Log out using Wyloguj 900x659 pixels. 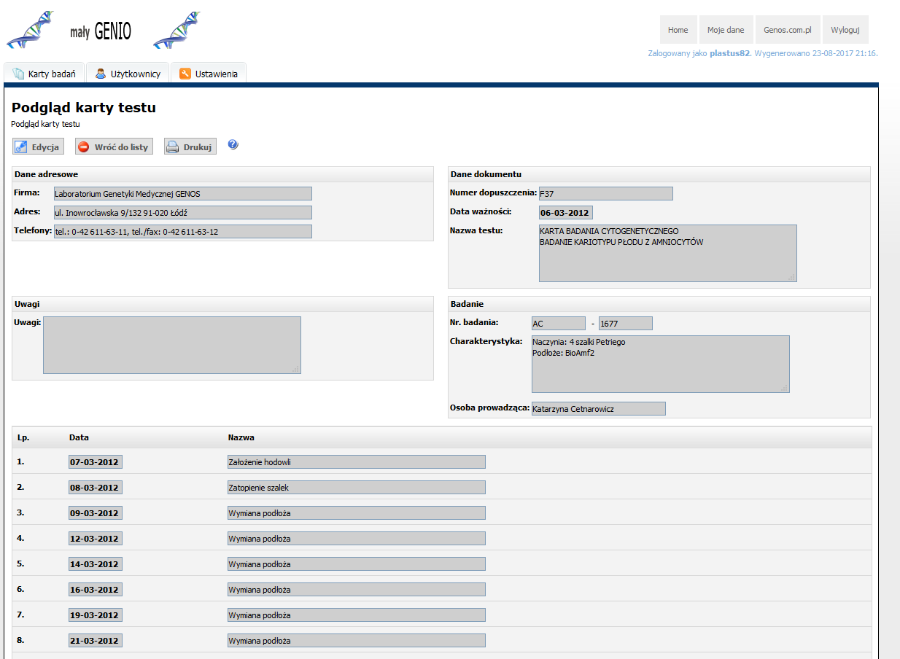pos(846,30)
